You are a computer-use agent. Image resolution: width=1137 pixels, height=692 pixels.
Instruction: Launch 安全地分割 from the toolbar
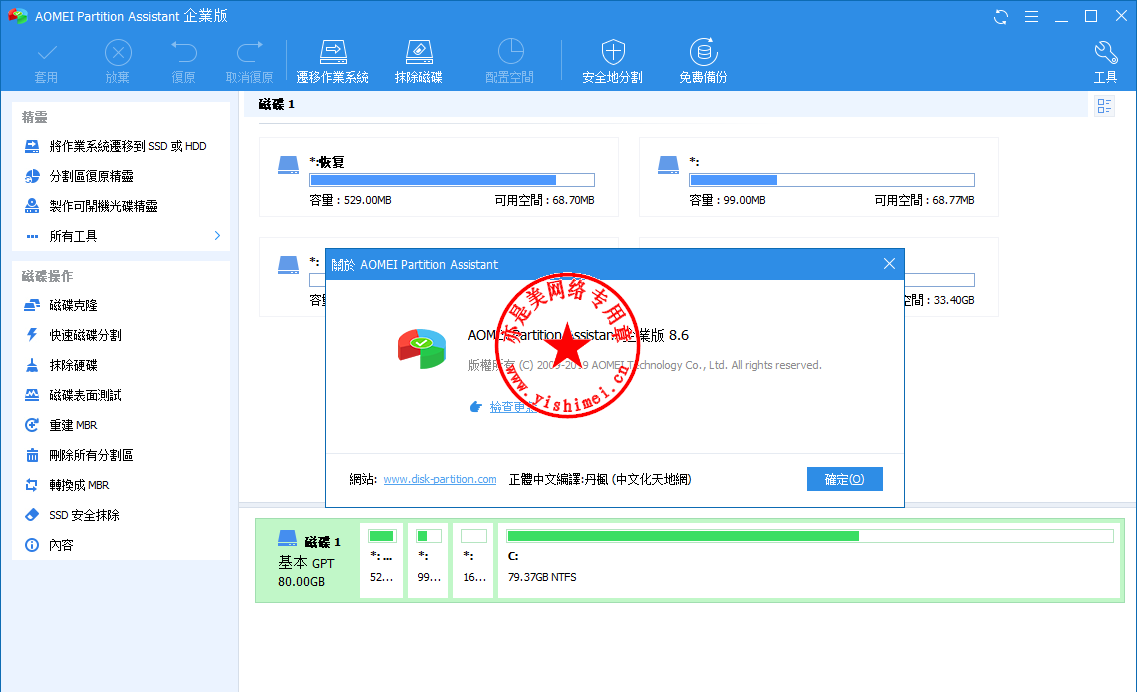[612, 60]
